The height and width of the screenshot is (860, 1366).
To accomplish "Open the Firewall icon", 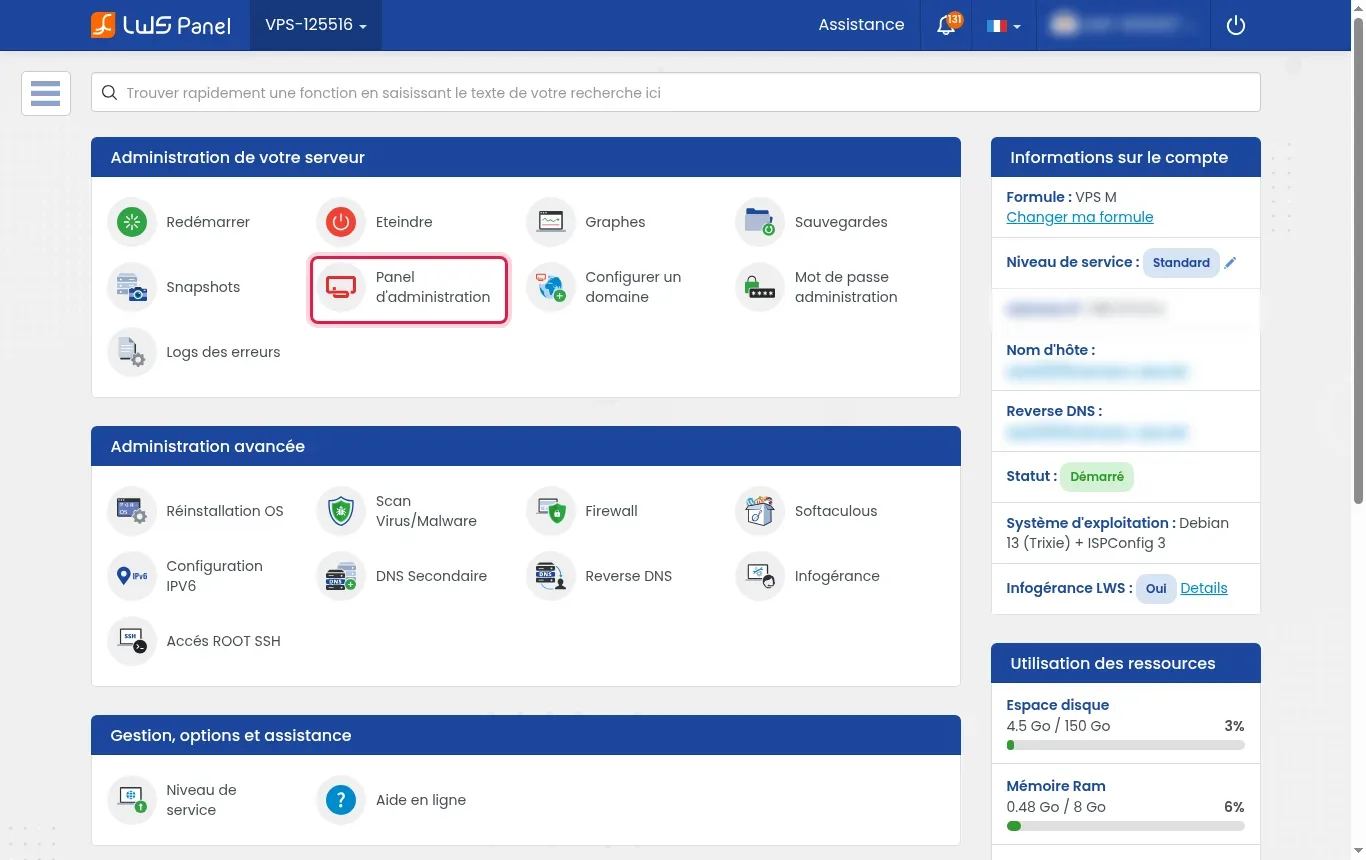I will click(551, 511).
